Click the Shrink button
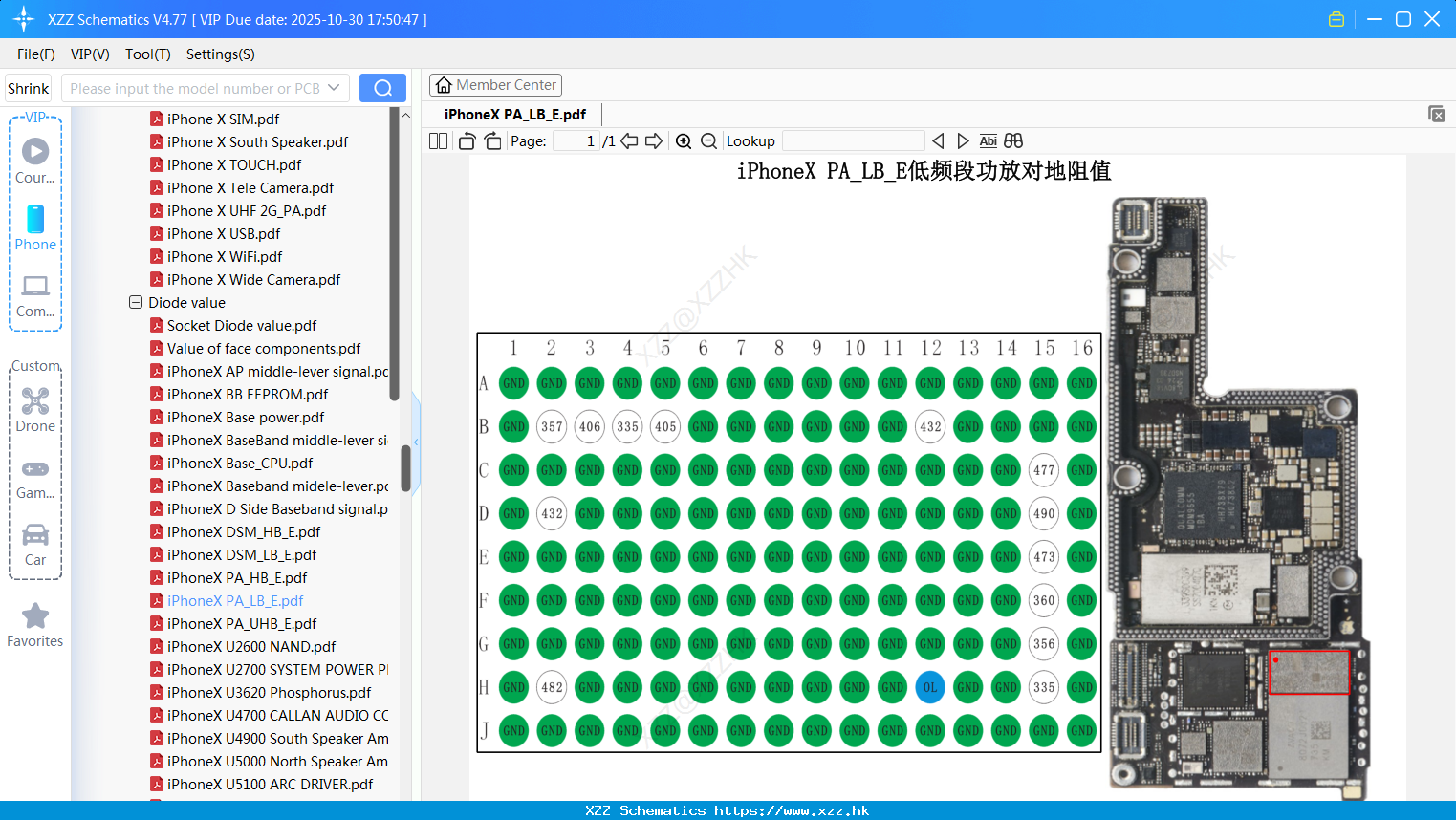Image resolution: width=1456 pixels, height=820 pixels. pos(28,88)
